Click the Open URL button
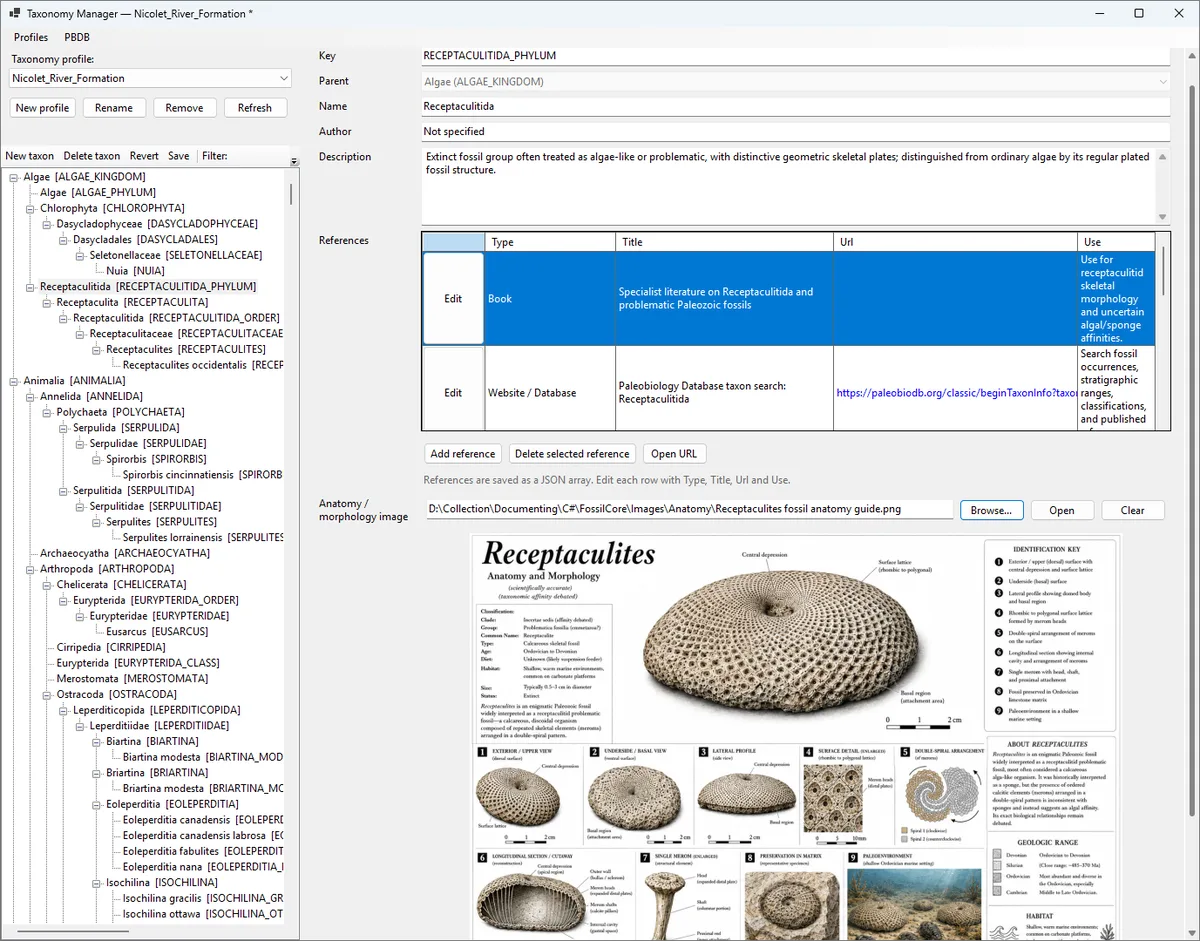This screenshot has width=1200, height=941. [x=675, y=454]
